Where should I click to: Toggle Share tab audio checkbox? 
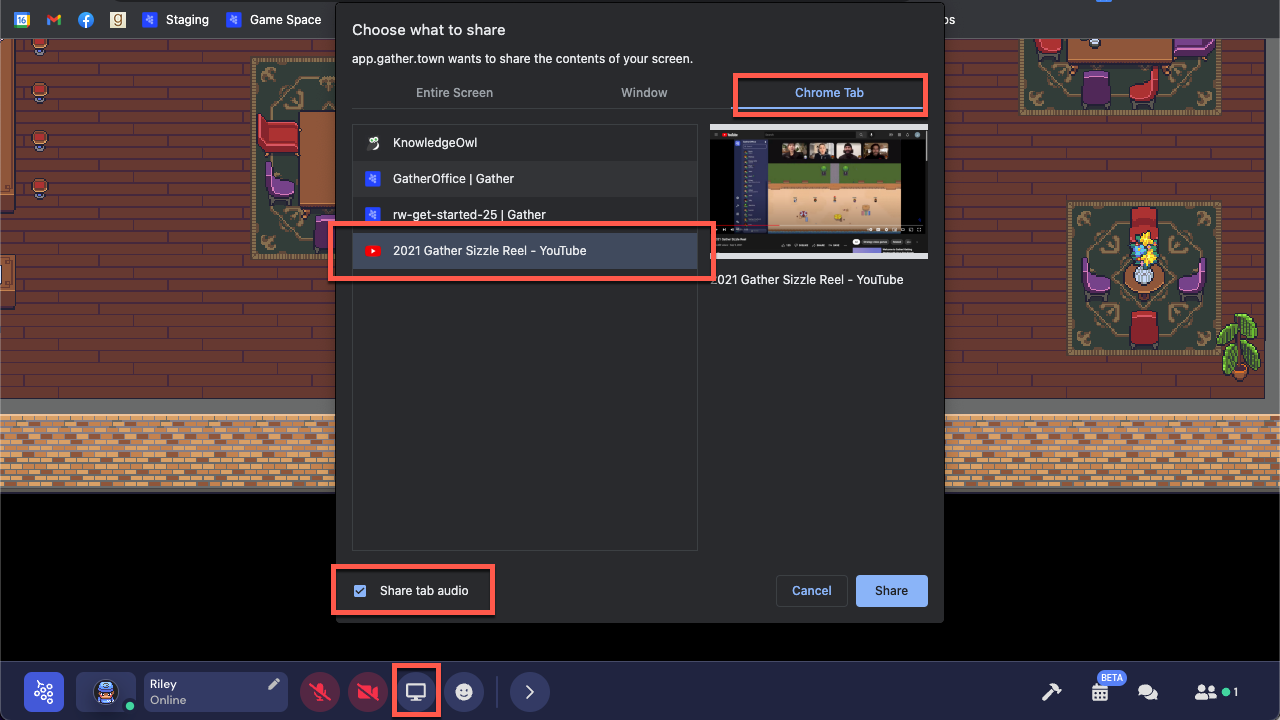(360, 591)
